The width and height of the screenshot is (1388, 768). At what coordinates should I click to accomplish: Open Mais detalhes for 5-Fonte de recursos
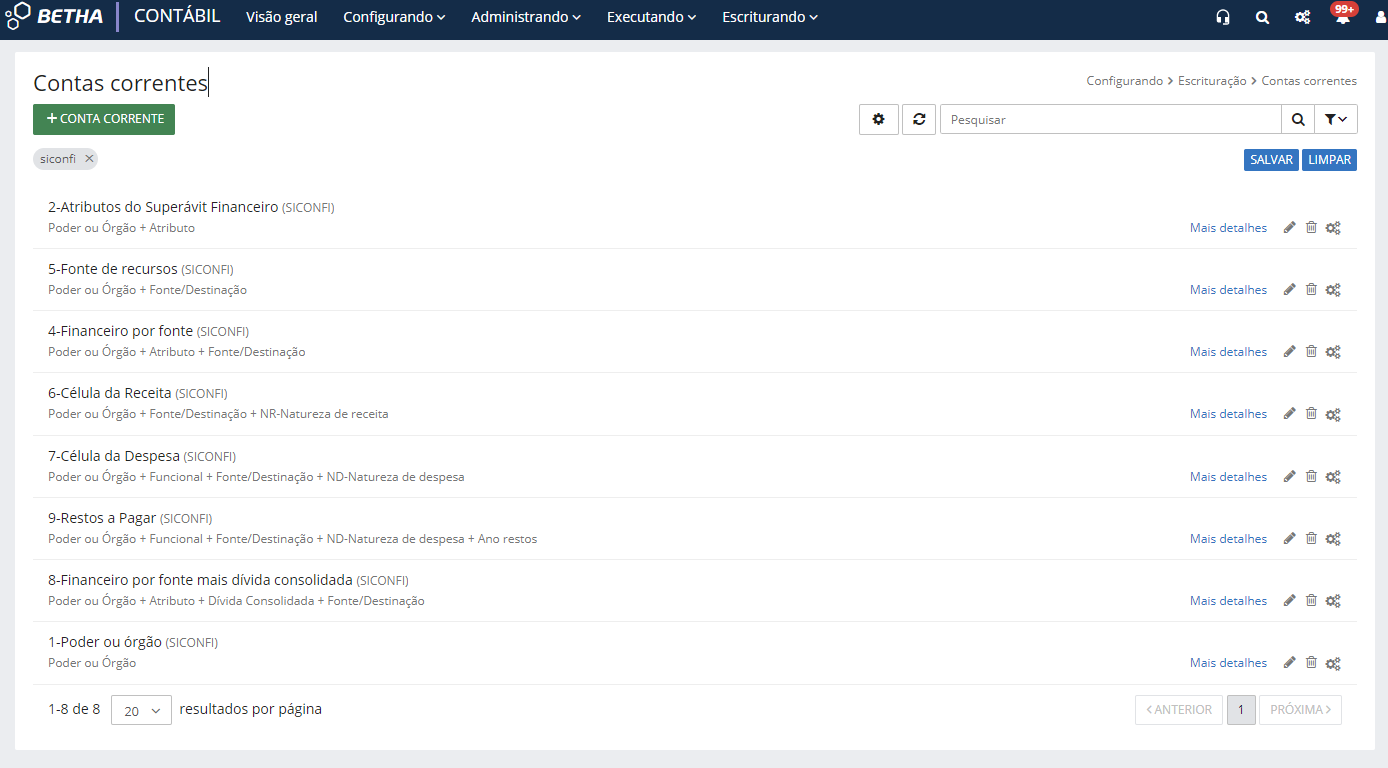point(1228,290)
